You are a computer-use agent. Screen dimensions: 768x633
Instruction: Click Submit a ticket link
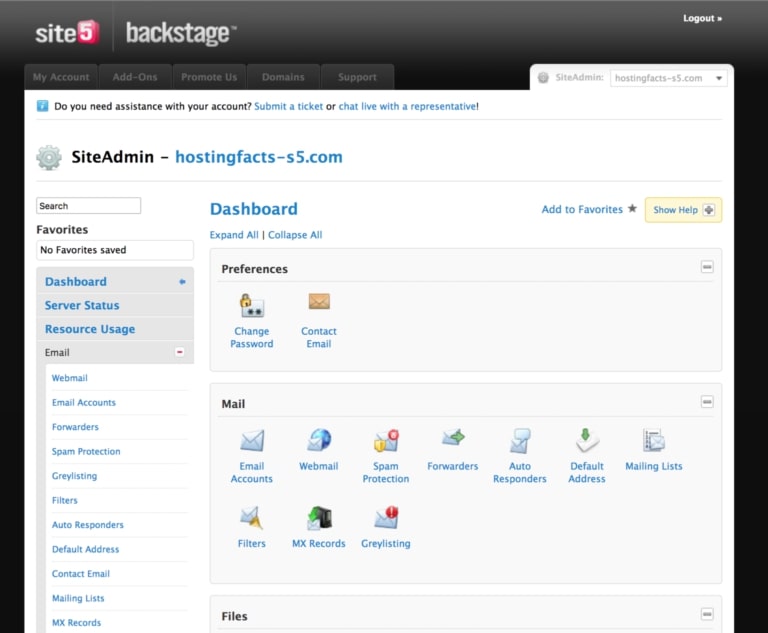pyautogui.click(x=288, y=106)
